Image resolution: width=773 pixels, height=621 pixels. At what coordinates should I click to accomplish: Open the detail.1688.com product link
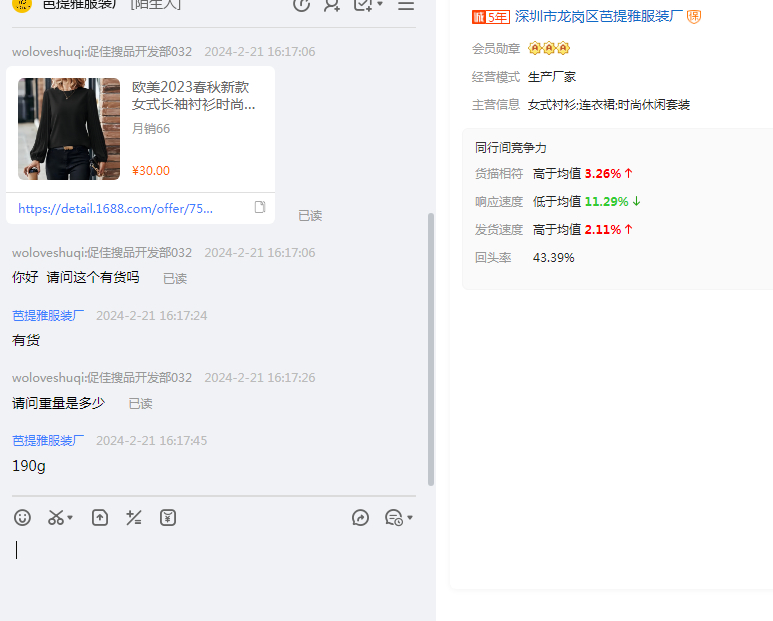coord(116,208)
